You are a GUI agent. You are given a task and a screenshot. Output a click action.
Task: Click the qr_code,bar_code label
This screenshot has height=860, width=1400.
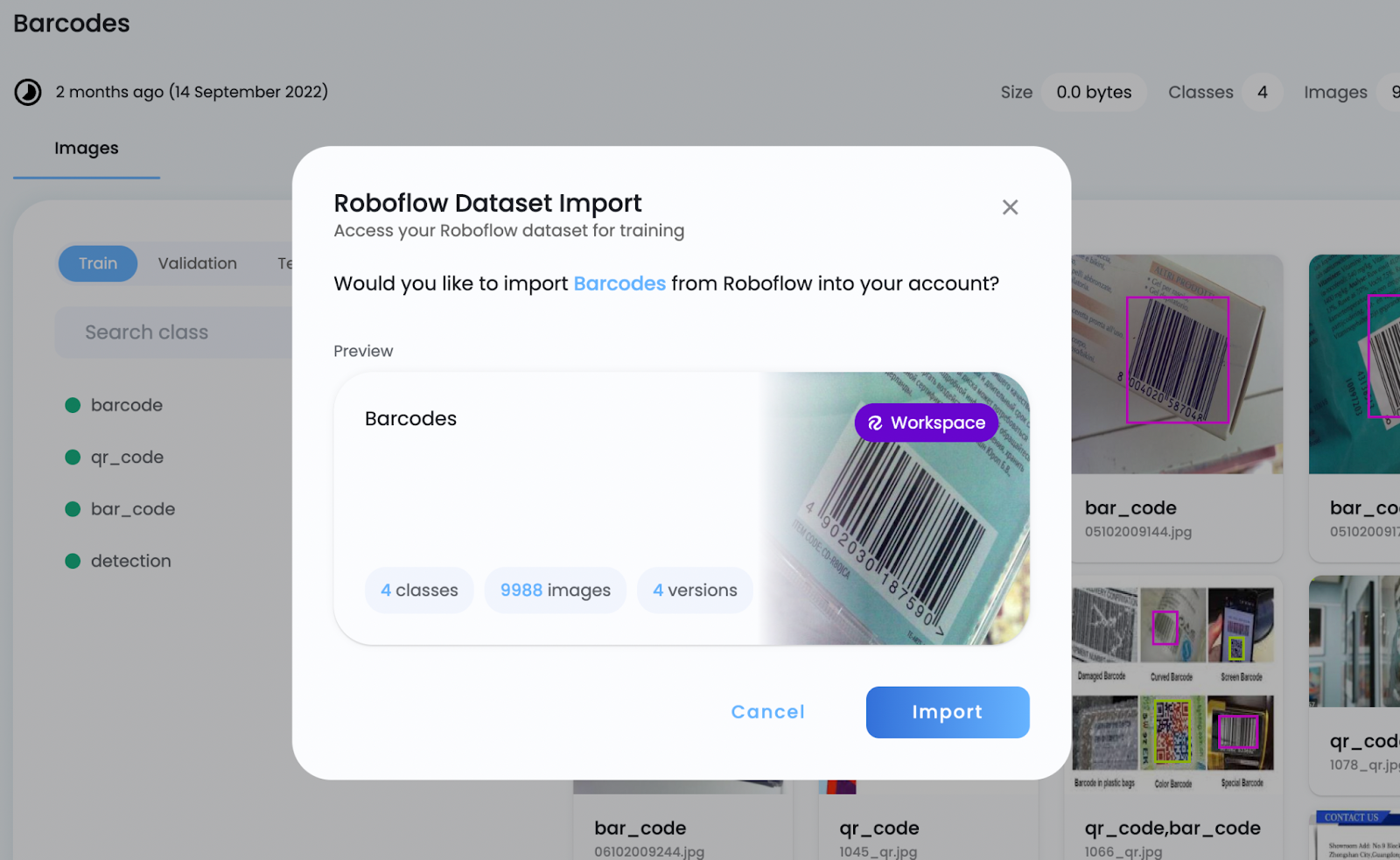tap(1172, 829)
